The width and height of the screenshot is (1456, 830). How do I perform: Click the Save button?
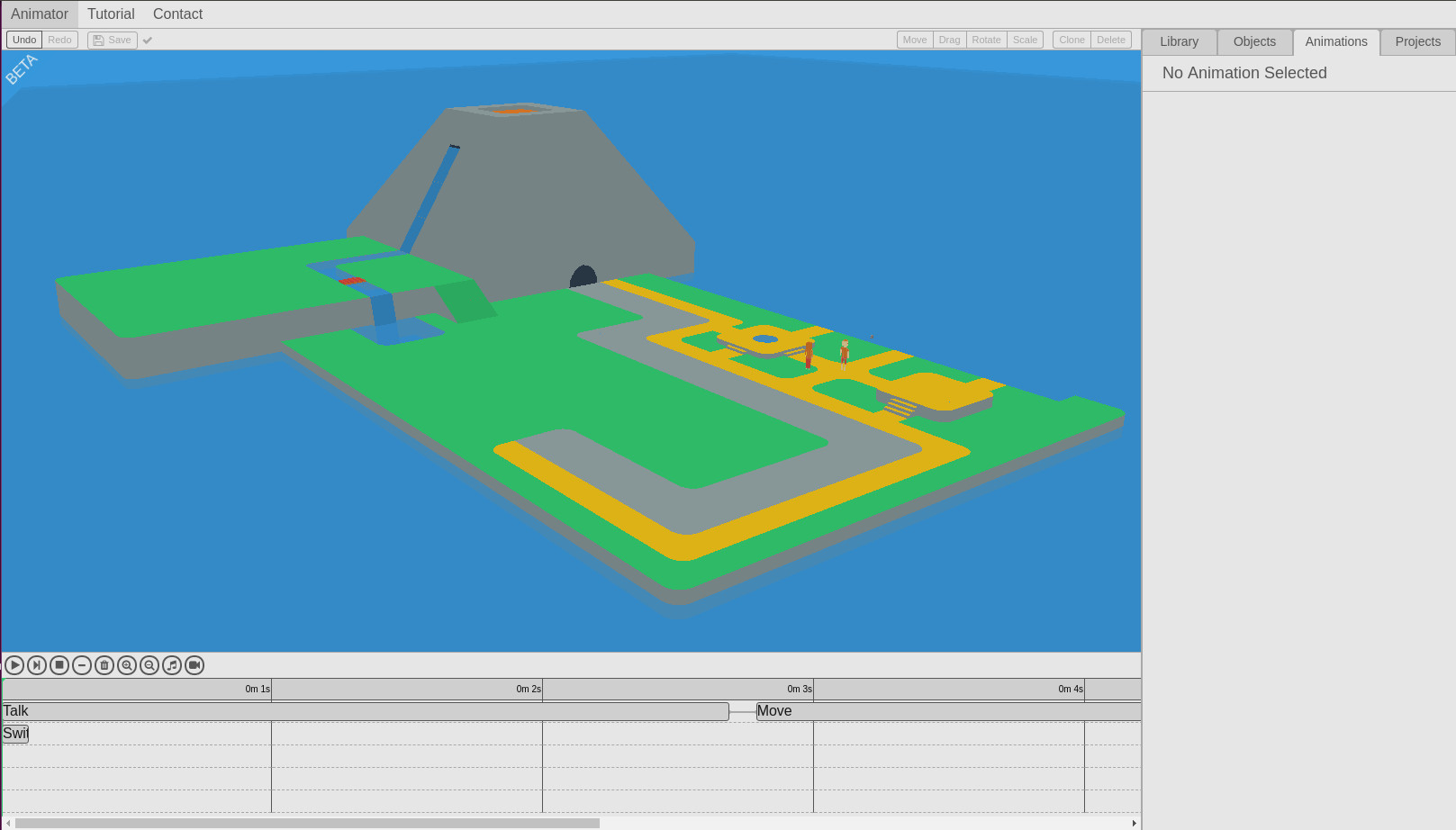(112, 40)
